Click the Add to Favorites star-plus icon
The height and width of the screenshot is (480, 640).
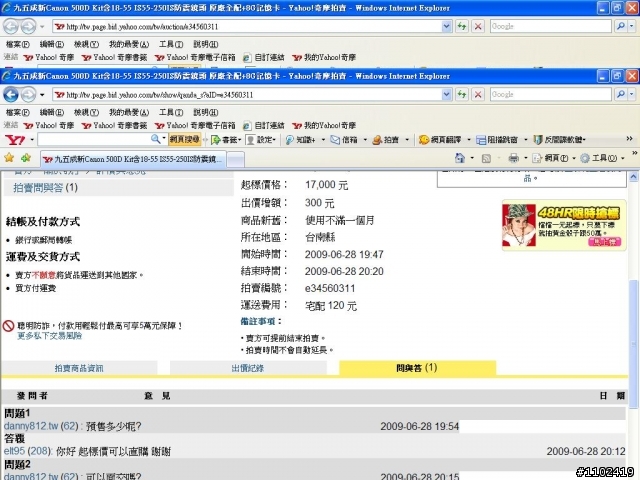[26, 158]
